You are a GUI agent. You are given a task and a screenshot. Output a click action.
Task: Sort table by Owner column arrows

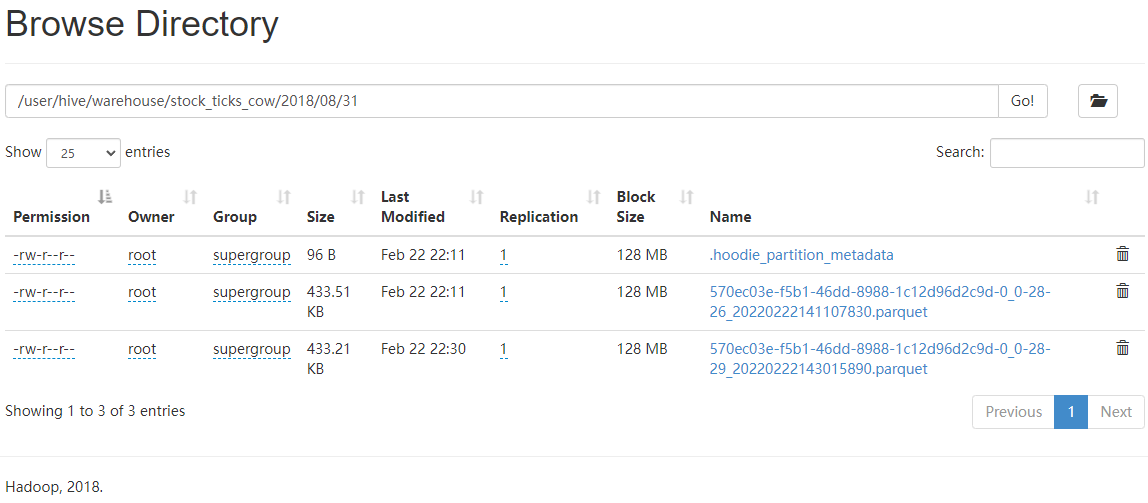click(190, 196)
